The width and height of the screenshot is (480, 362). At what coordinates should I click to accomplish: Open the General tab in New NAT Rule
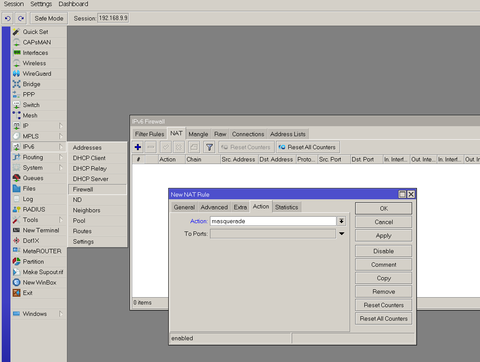[x=184, y=207]
